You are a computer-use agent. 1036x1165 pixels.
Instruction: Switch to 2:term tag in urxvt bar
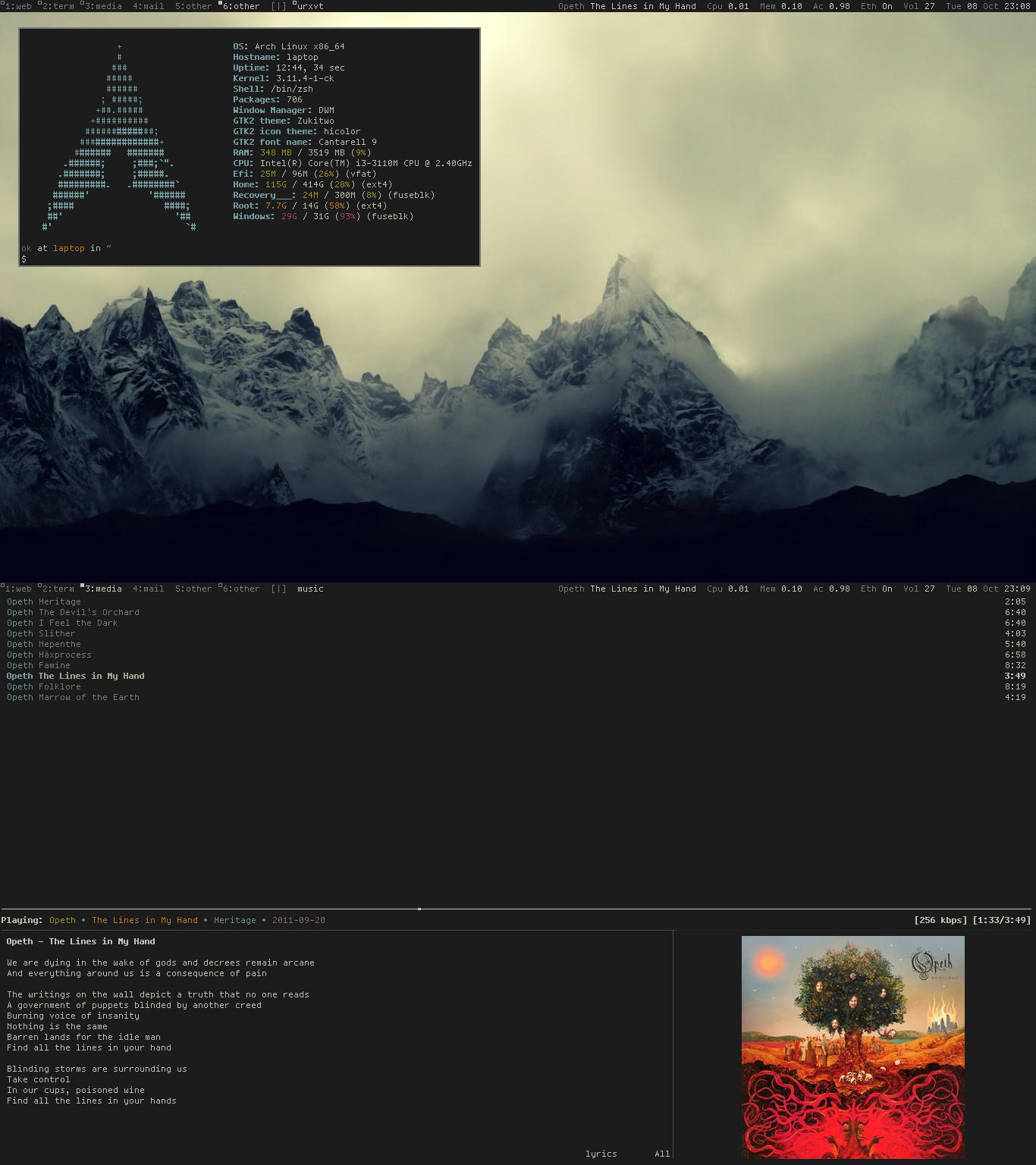(x=58, y=6)
